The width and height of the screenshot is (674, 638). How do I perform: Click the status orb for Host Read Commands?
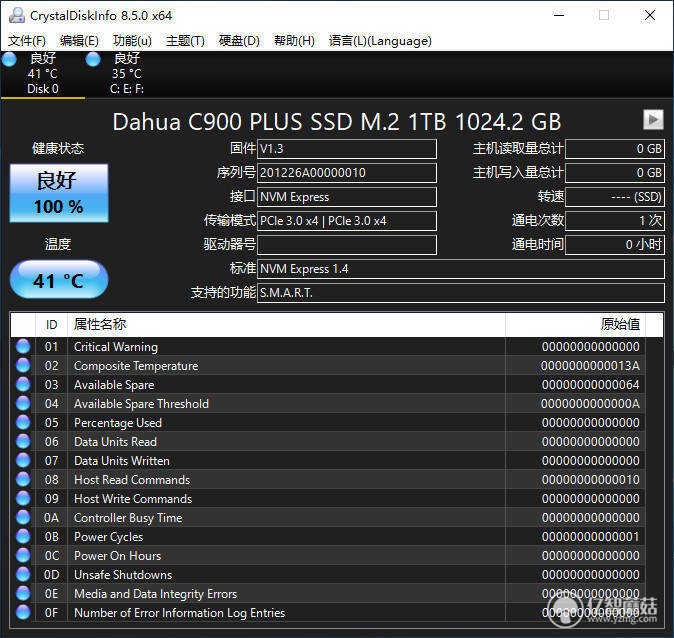pos(23,479)
